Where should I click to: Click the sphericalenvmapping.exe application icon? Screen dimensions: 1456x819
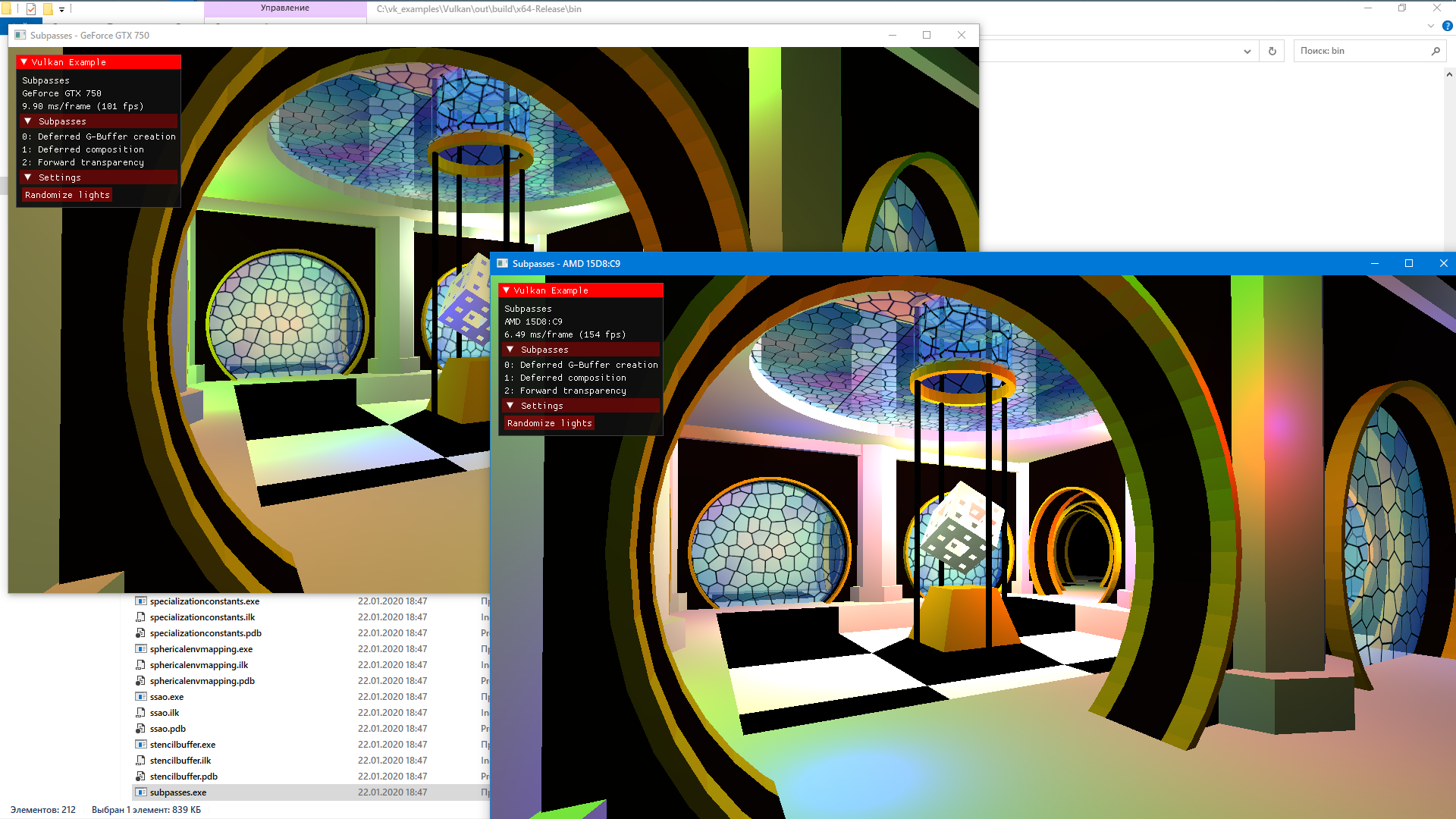(141, 649)
